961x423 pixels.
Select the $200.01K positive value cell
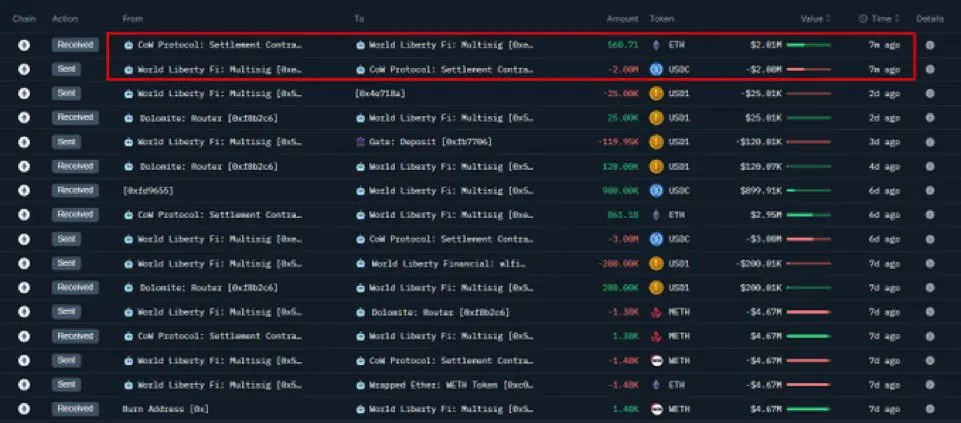761,288
